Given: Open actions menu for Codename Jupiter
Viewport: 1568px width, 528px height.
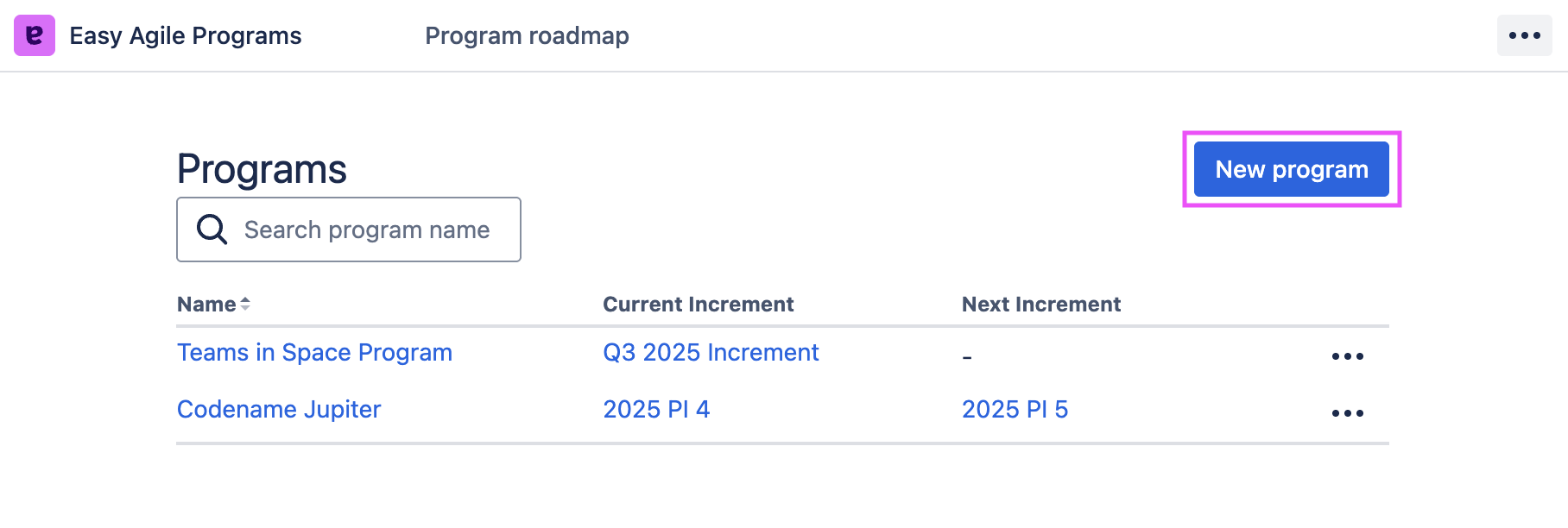Looking at the screenshot, I should pos(1347,413).
